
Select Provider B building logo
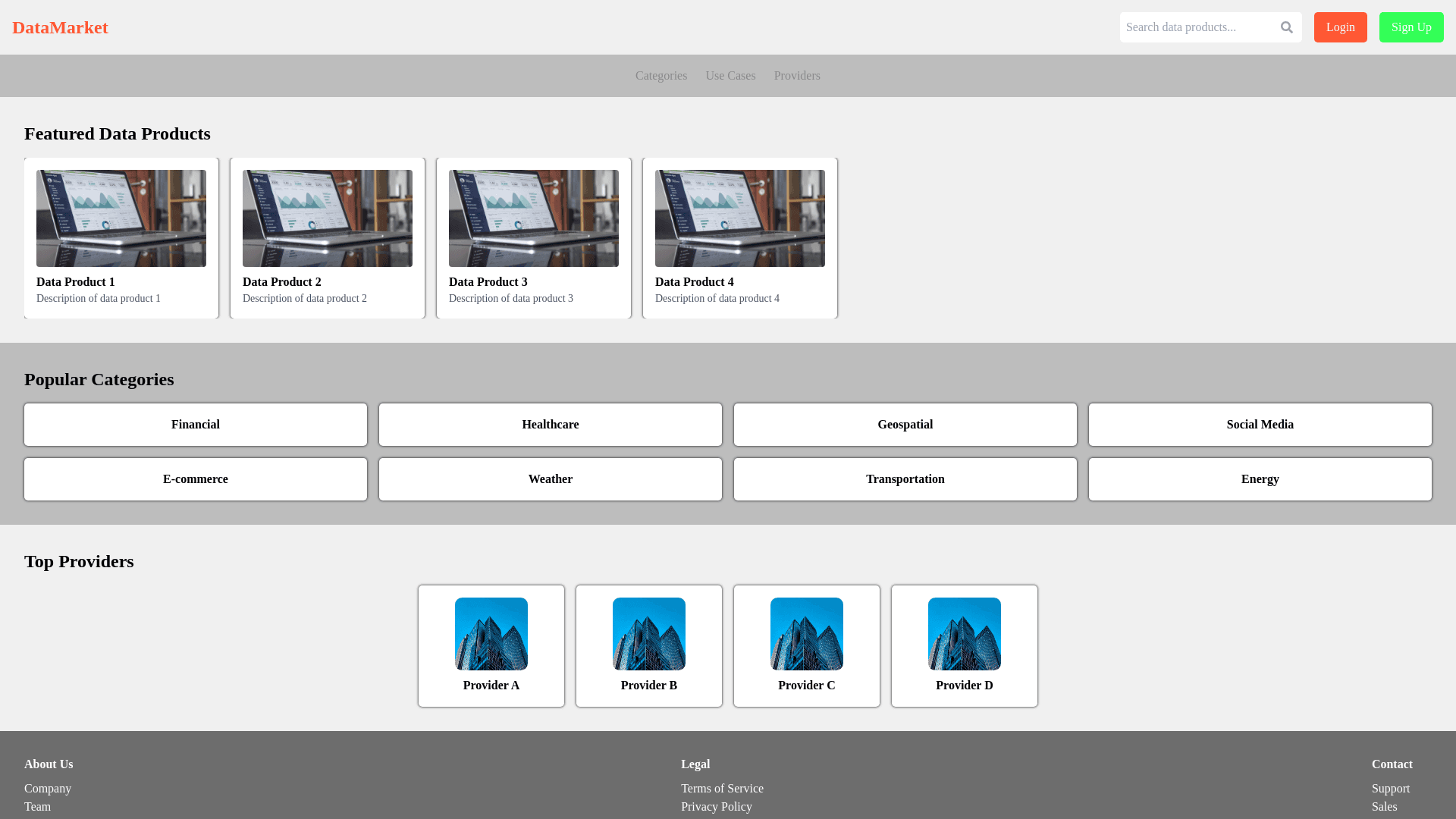(x=649, y=634)
